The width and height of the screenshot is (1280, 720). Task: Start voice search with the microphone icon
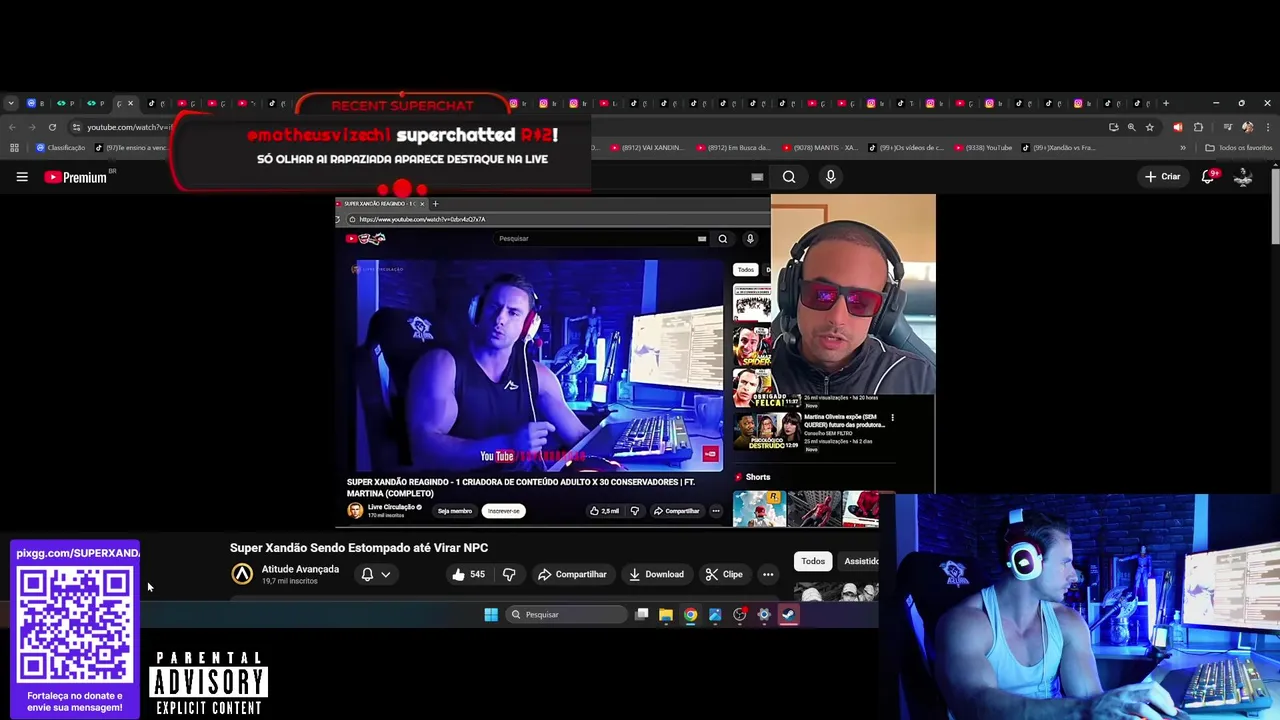click(x=830, y=177)
